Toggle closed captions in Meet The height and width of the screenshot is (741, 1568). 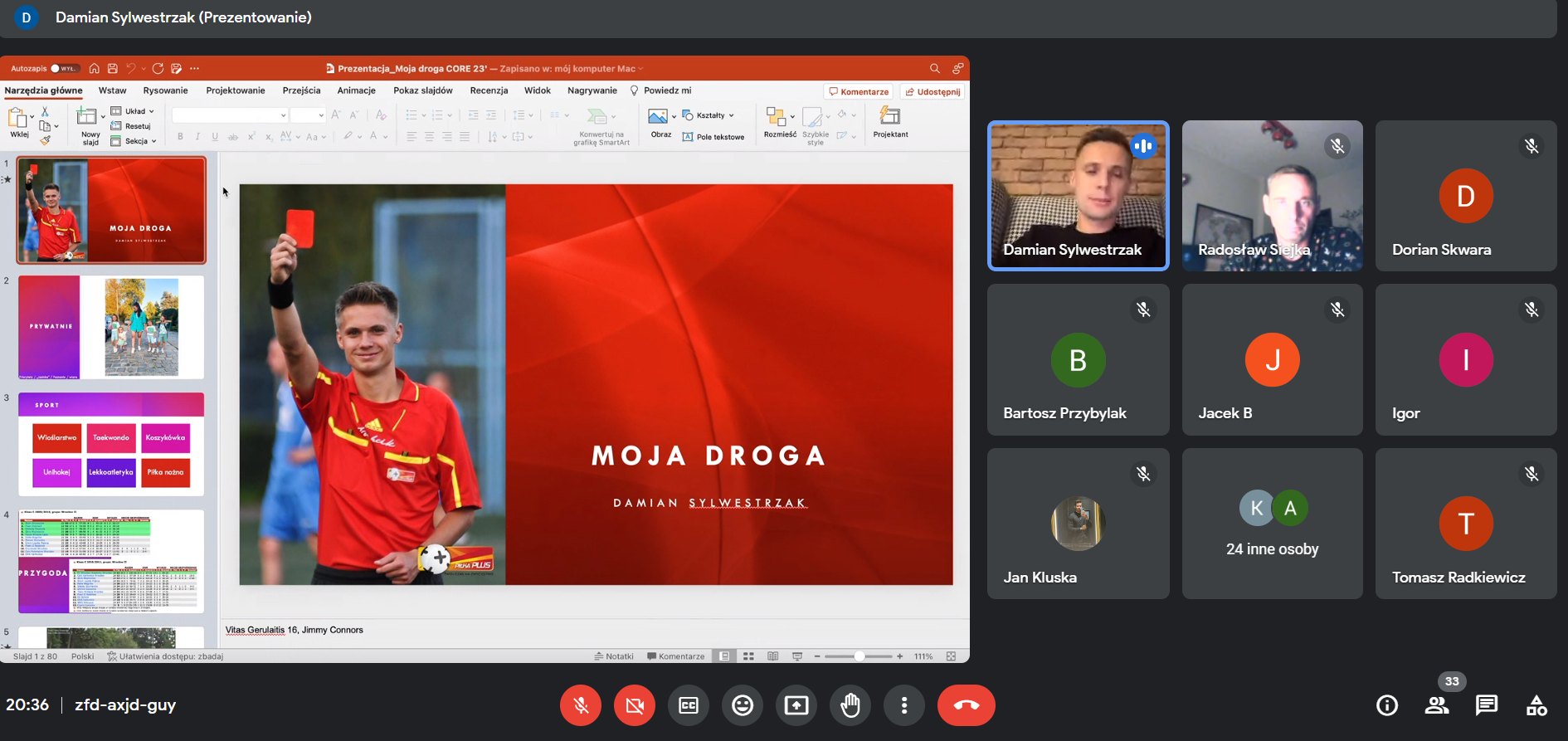pos(689,705)
